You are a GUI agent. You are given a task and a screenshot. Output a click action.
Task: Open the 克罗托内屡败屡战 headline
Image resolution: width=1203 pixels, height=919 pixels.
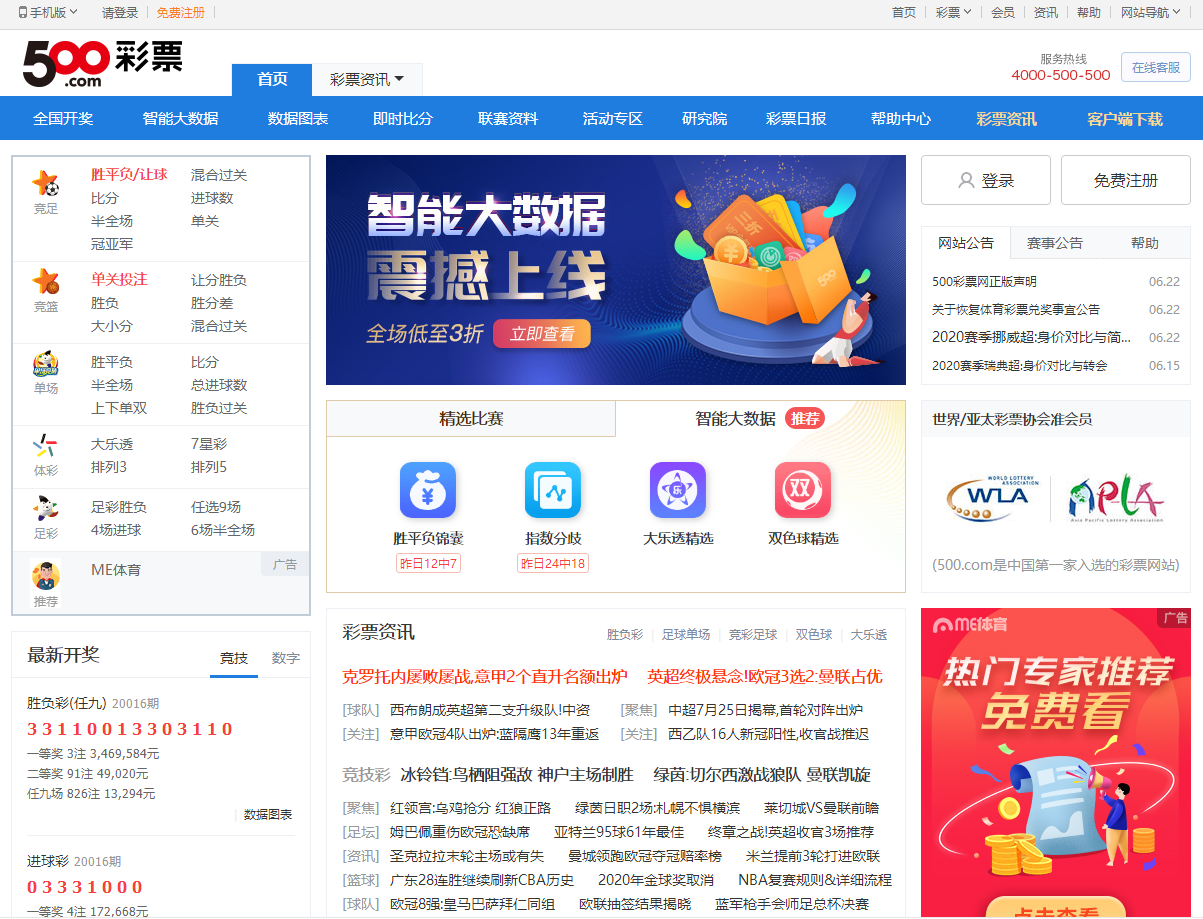pos(485,677)
